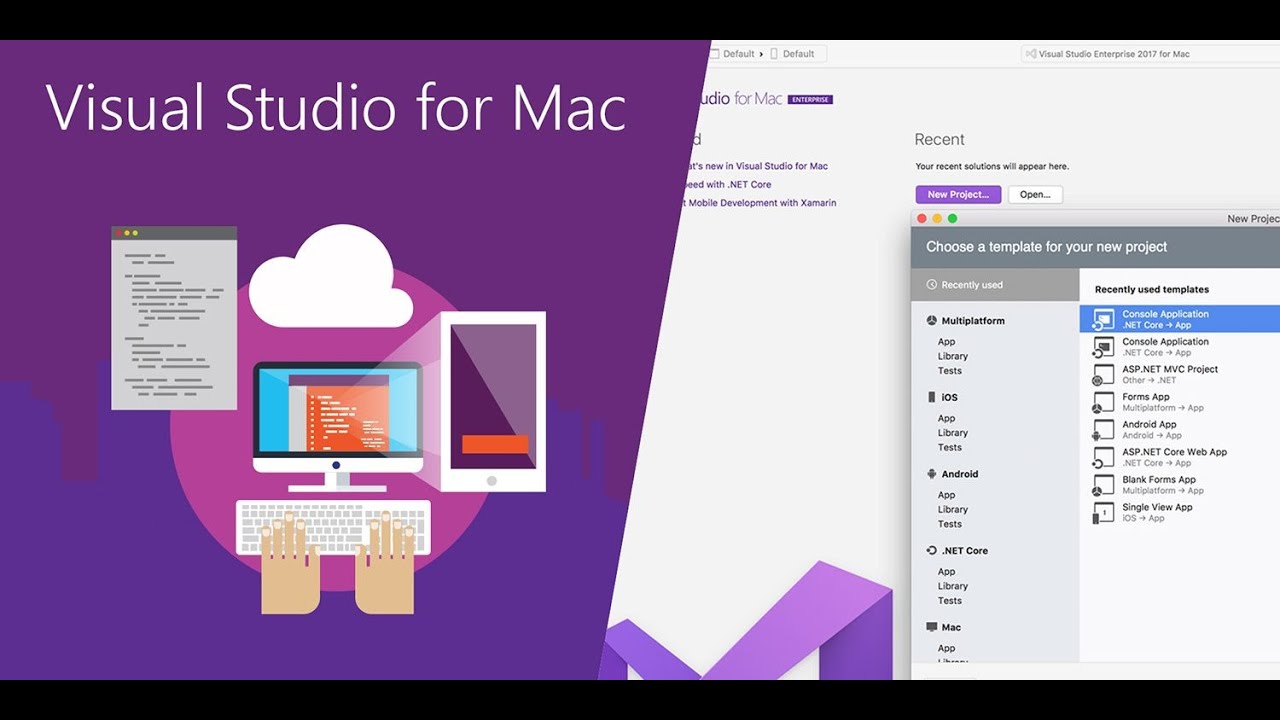Screen dimensions: 1280x720
Task: Click the New Project... button
Action: tap(958, 195)
